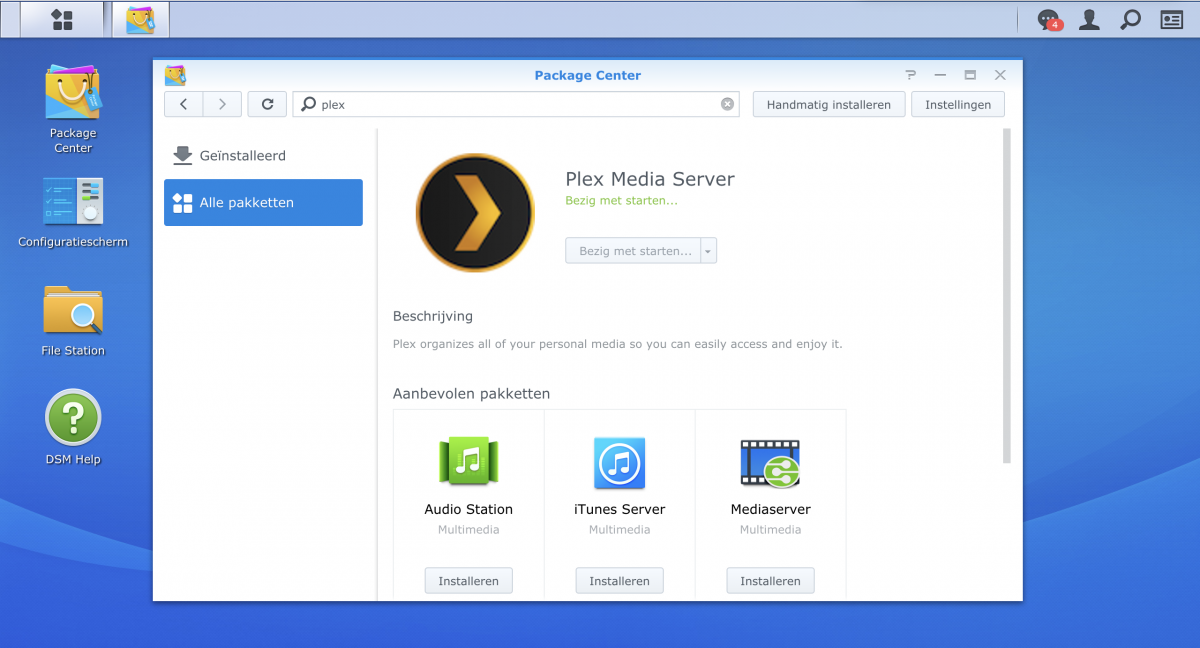Viewport: 1200px width, 648px height.
Task: Click the Beschrijving heading
Action: 433,316
